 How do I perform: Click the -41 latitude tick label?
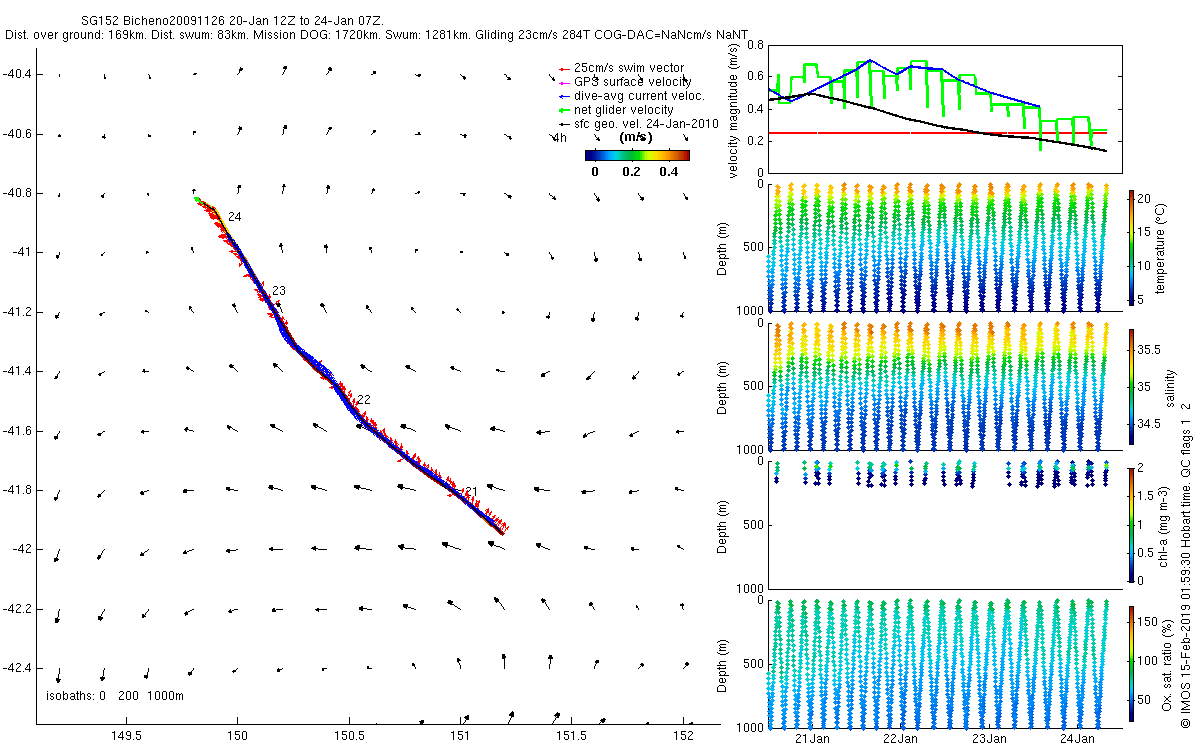click(23, 253)
